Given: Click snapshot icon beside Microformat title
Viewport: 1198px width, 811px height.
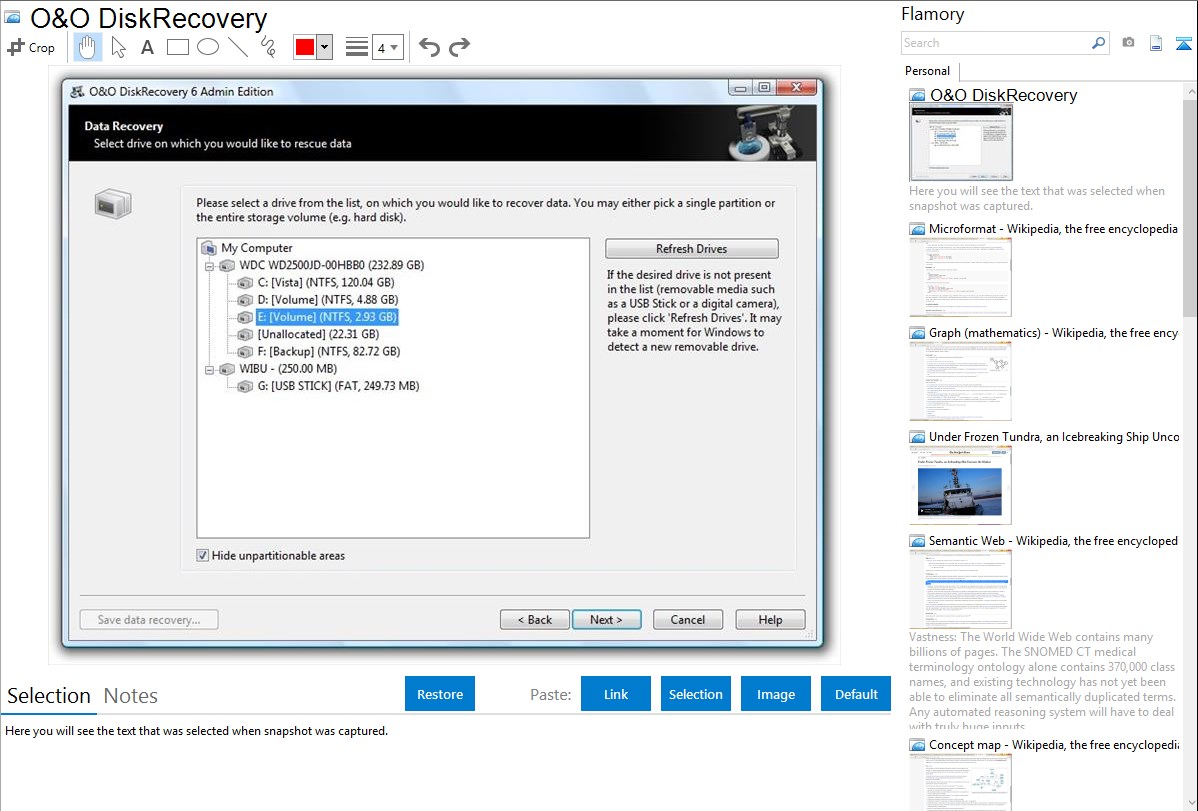Looking at the screenshot, I should [917, 229].
